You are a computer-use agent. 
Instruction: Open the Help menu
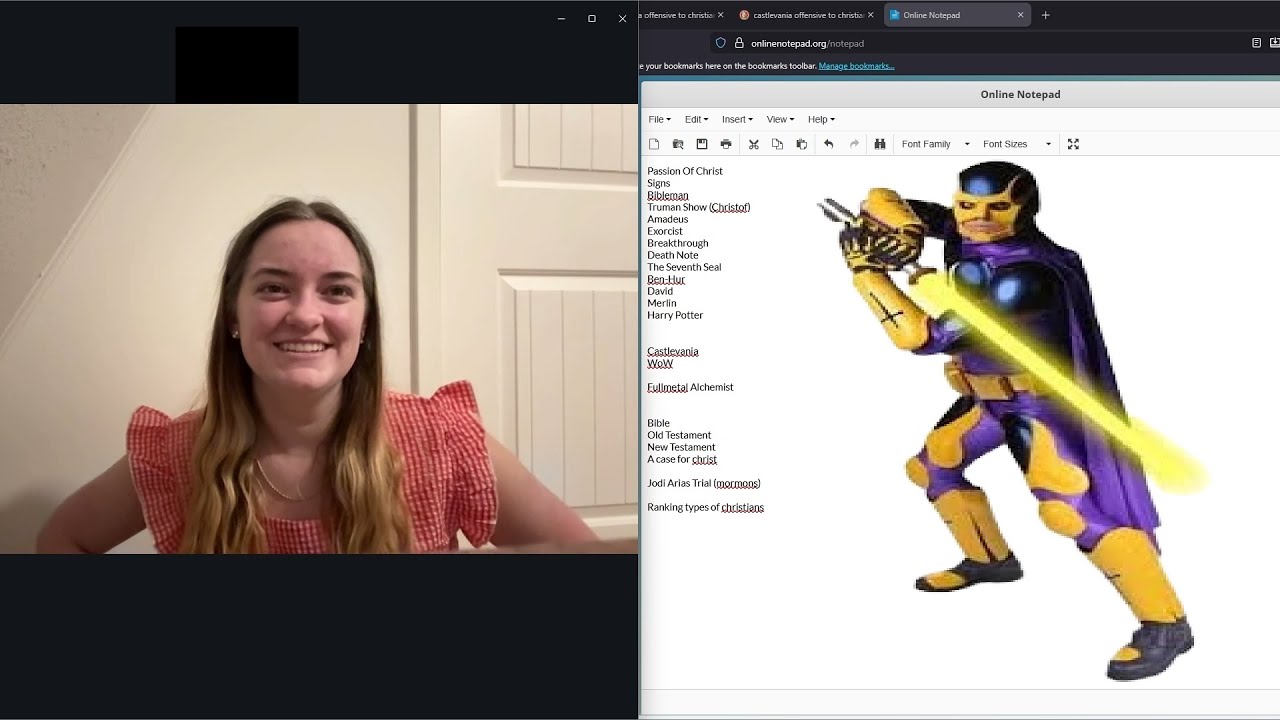[x=821, y=119]
